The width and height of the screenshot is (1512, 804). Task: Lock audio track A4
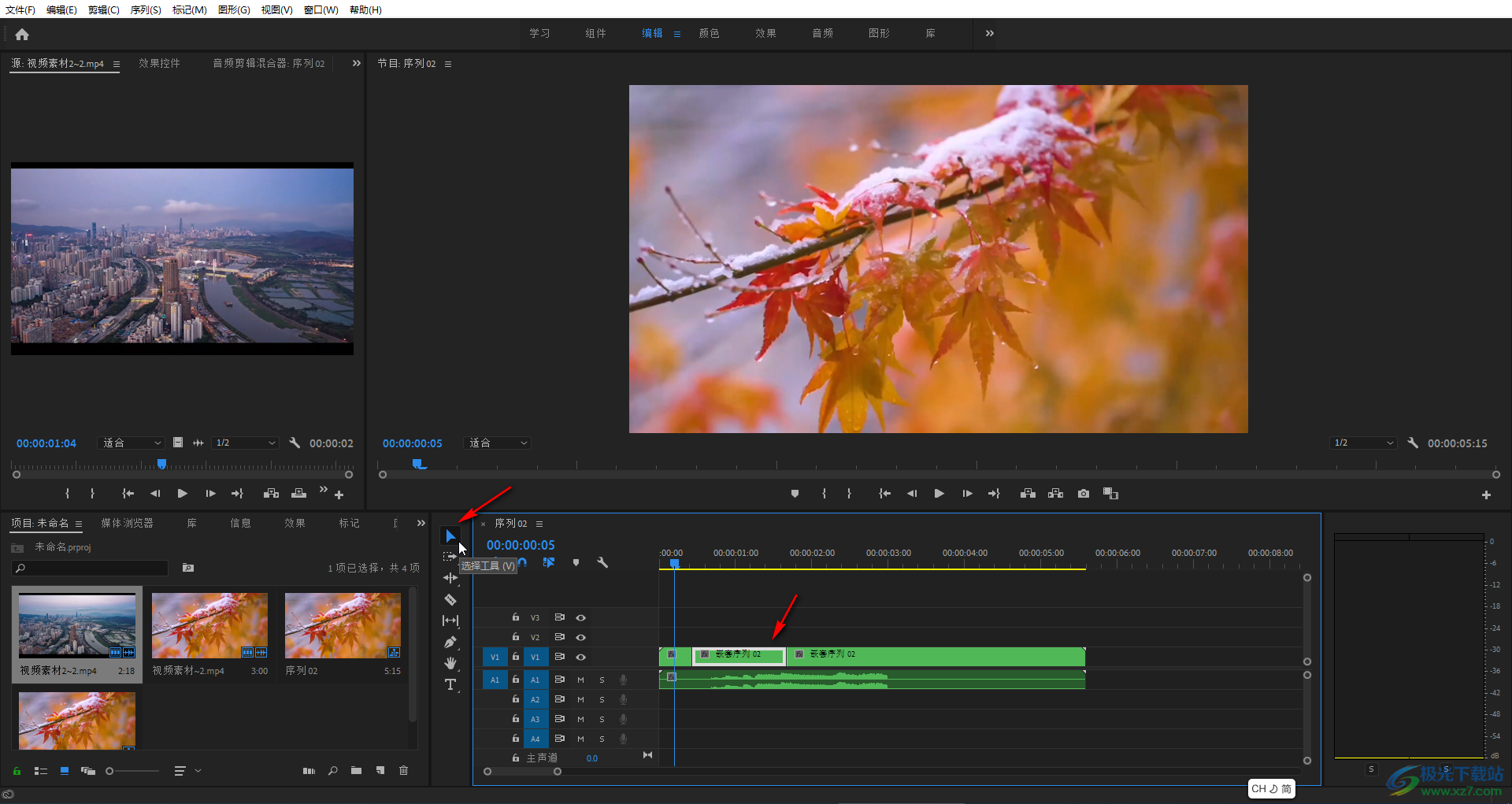[516, 739]
